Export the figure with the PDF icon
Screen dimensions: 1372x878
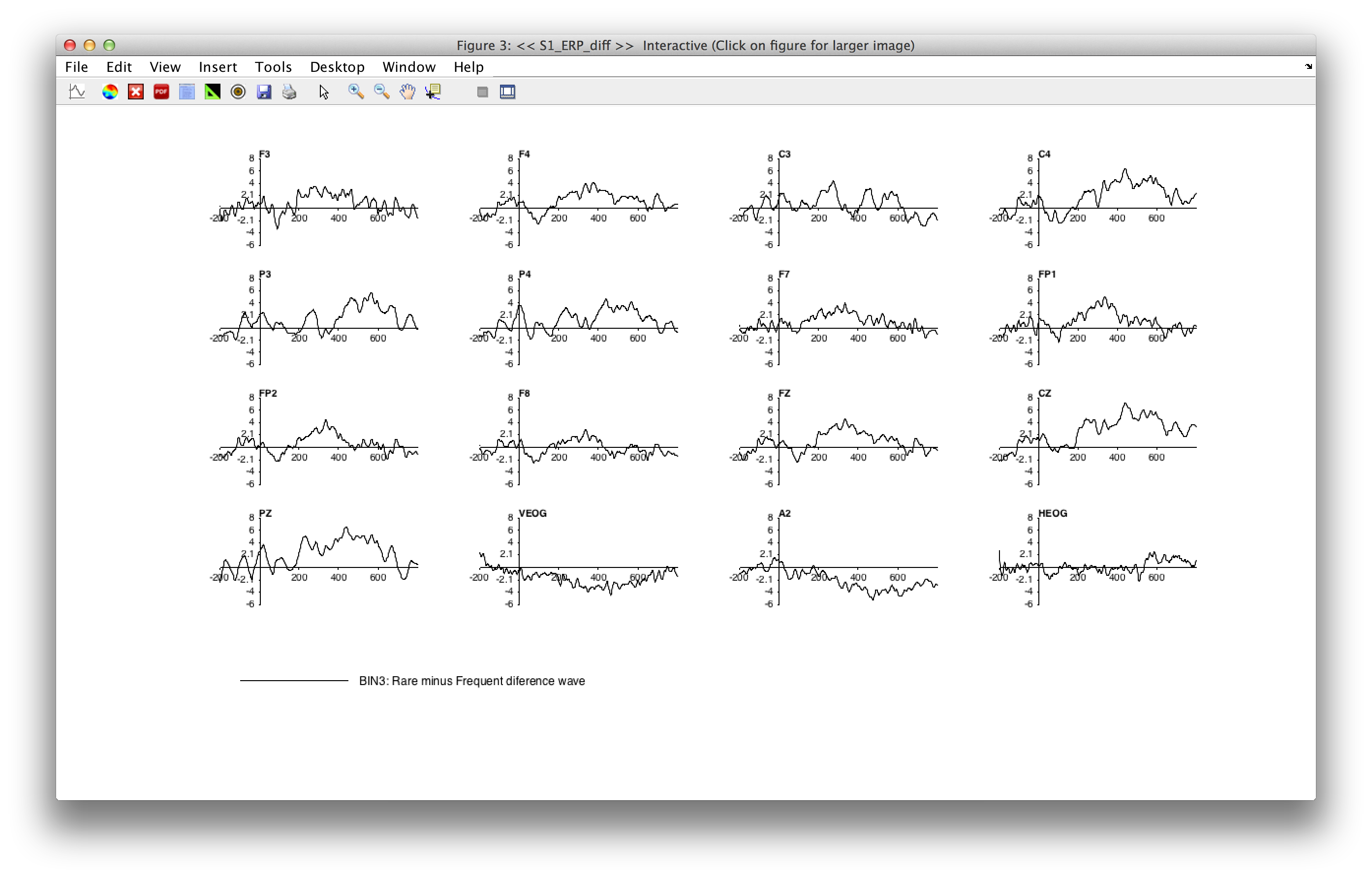click(x=161, y=92)
